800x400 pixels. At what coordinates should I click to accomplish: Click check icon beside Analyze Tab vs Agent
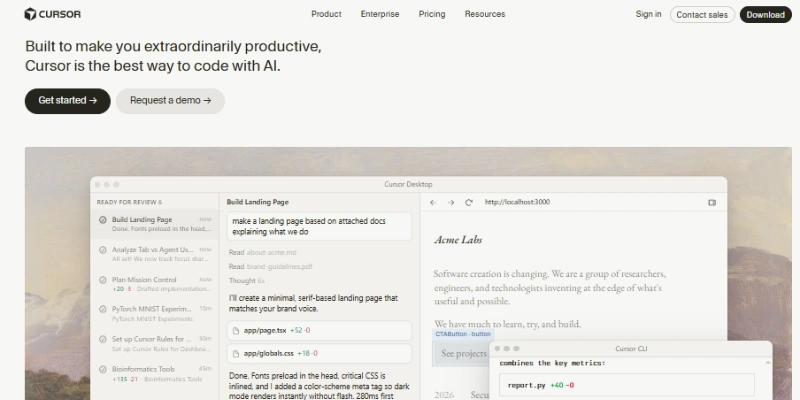click(103, 250)
